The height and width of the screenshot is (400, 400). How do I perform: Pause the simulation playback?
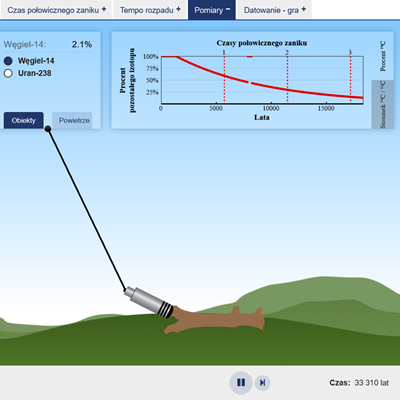point(241,382)
